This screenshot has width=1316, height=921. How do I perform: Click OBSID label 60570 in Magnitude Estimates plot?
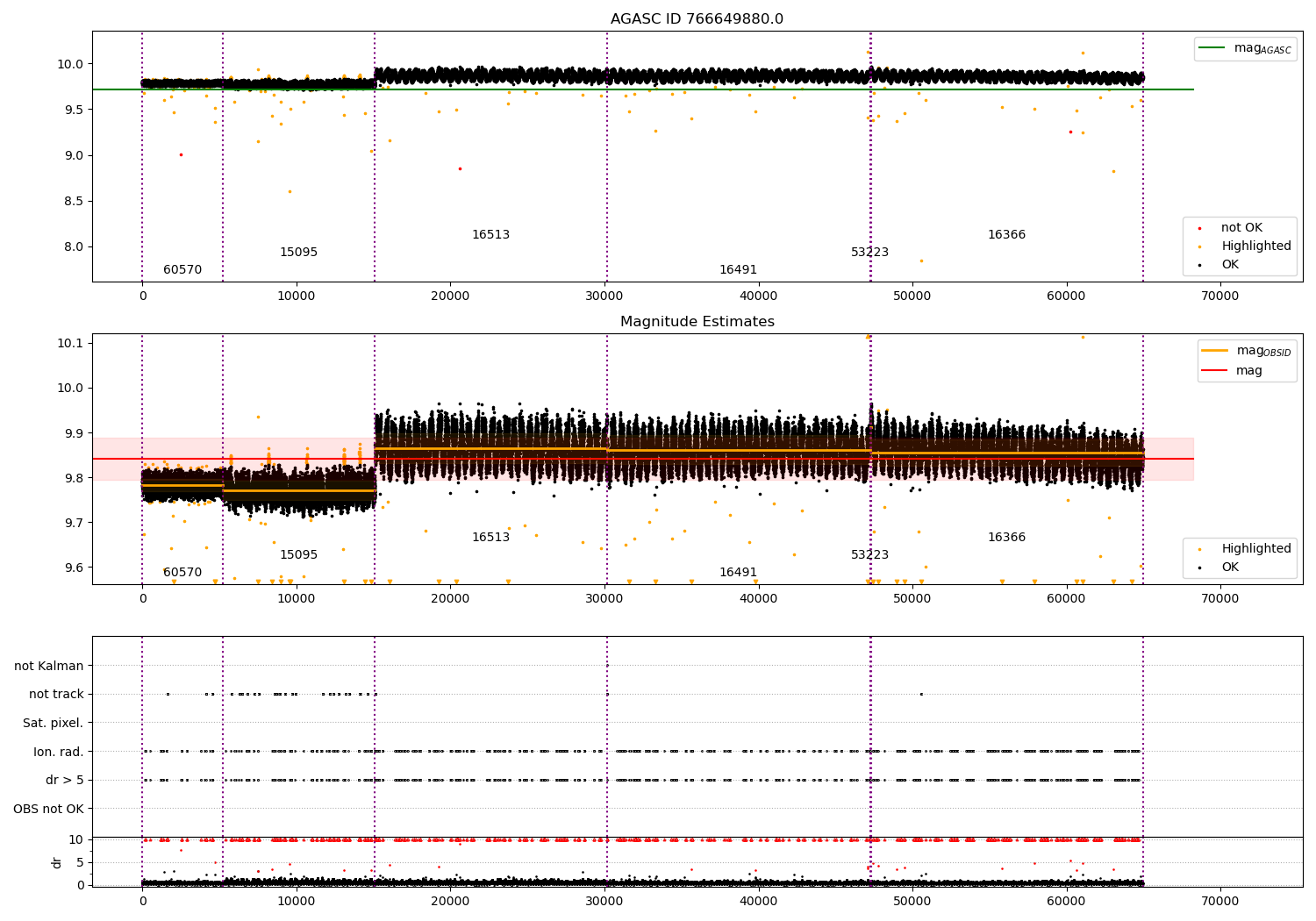point(182,573)
